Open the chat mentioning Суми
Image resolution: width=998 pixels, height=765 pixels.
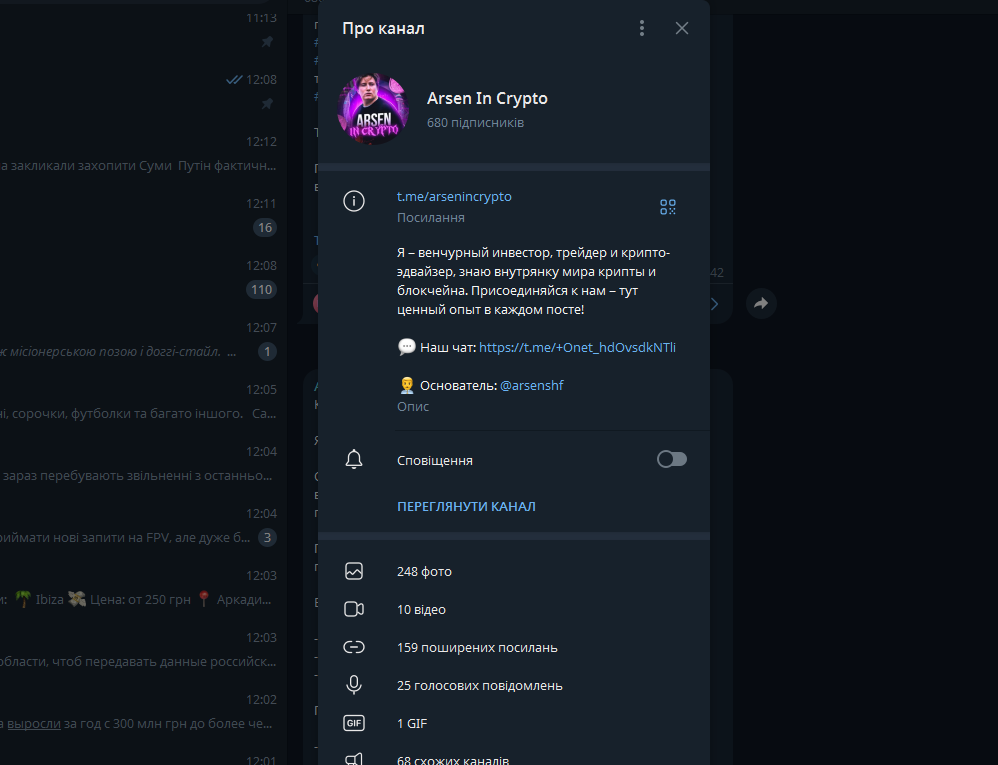143,154
